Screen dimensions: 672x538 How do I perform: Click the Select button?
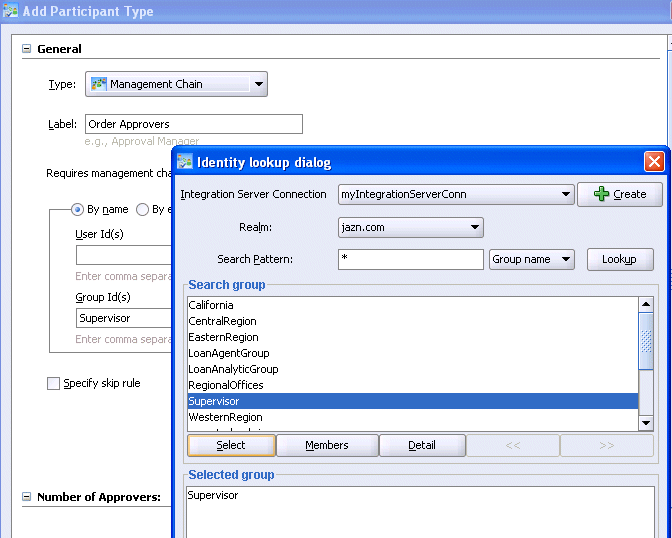[x=231, y=445]
